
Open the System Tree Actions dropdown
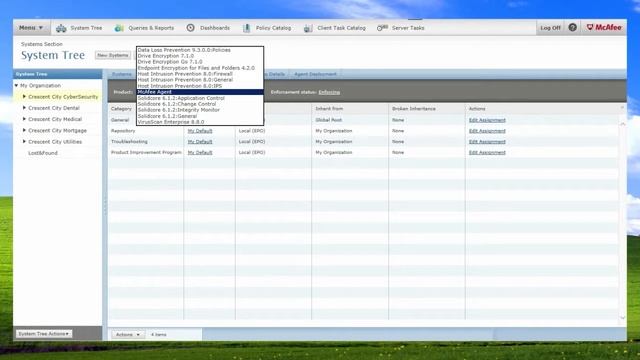click(x=44, y=334)
